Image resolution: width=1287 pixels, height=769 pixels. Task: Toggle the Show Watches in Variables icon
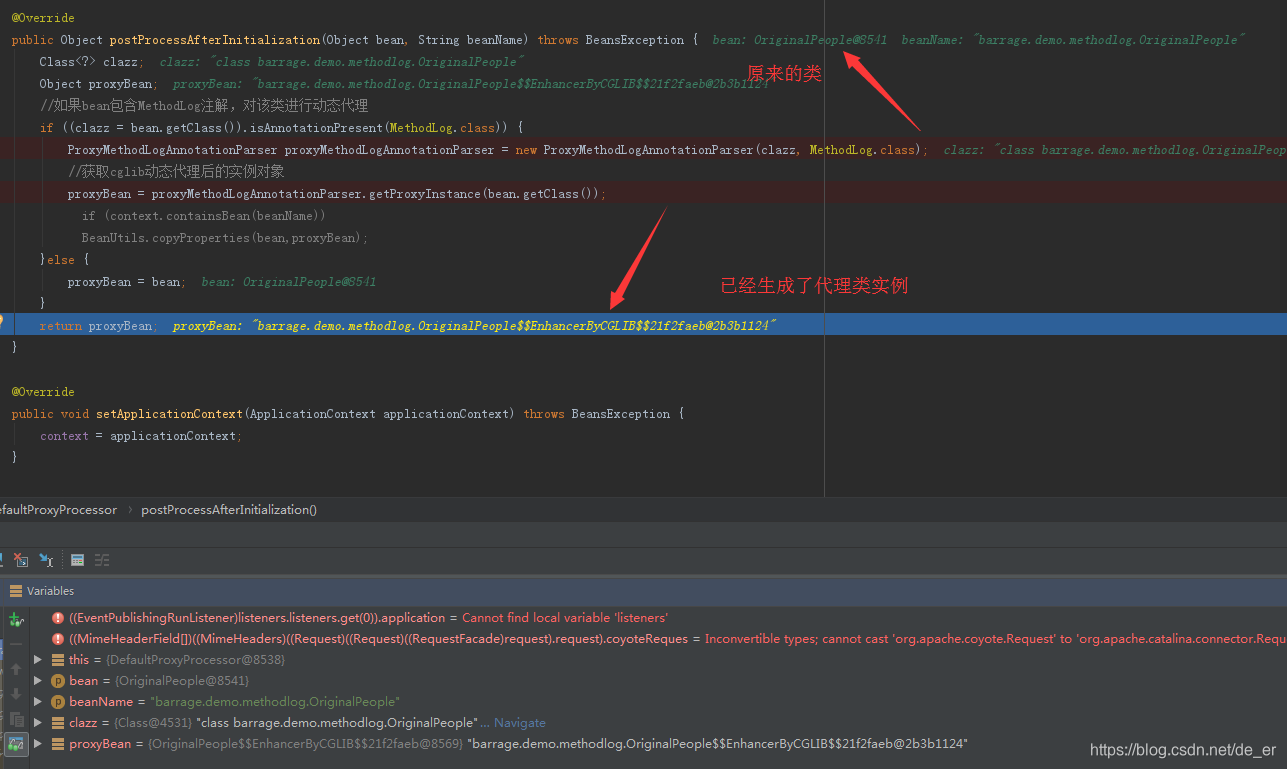pos(16,744)
